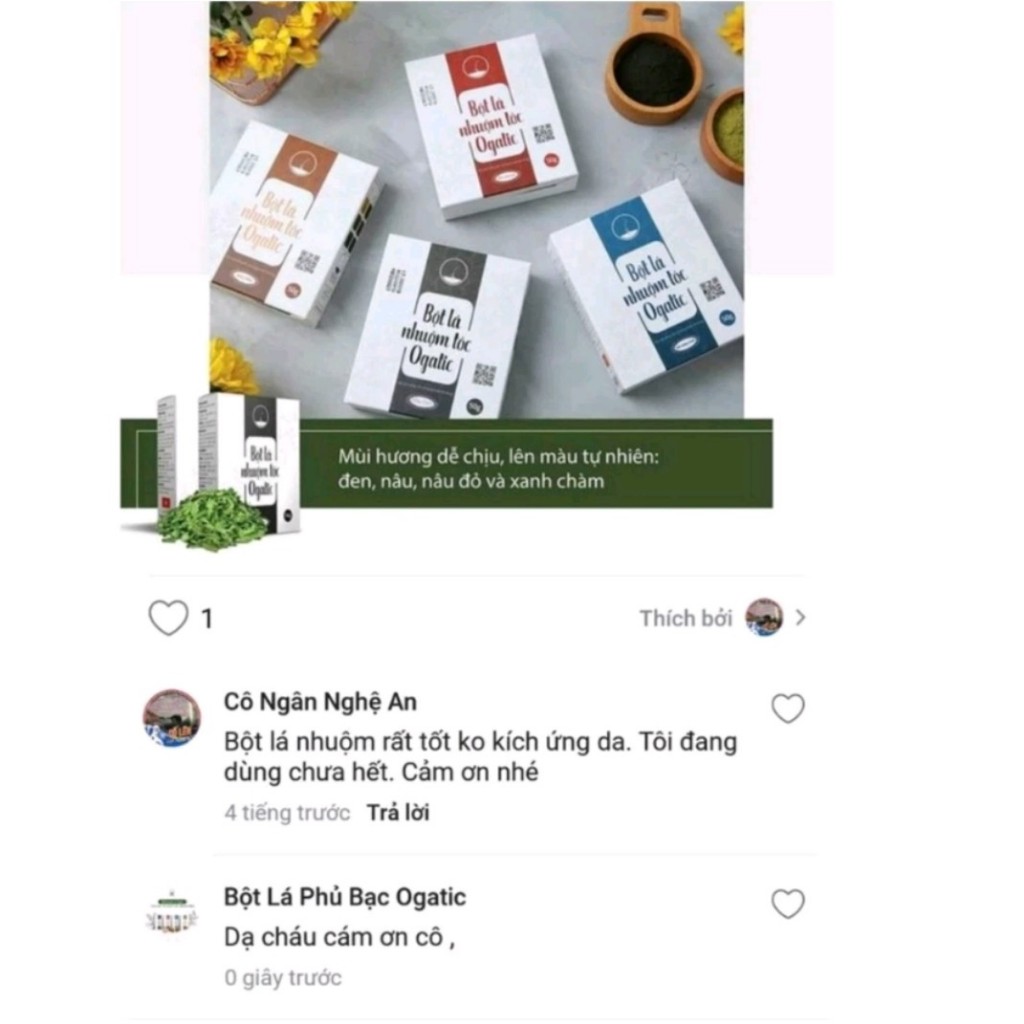Screen dimensions: 1024x1024
Task: Toggle heart on Dạ cháu cám ơn cô comment
Action: [788, 904]
